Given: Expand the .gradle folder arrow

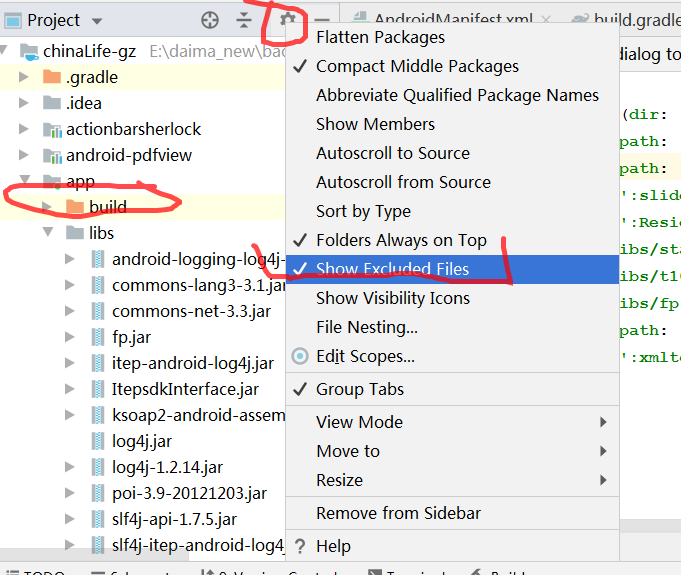Looking at the screenshot, I should point(23,77).
